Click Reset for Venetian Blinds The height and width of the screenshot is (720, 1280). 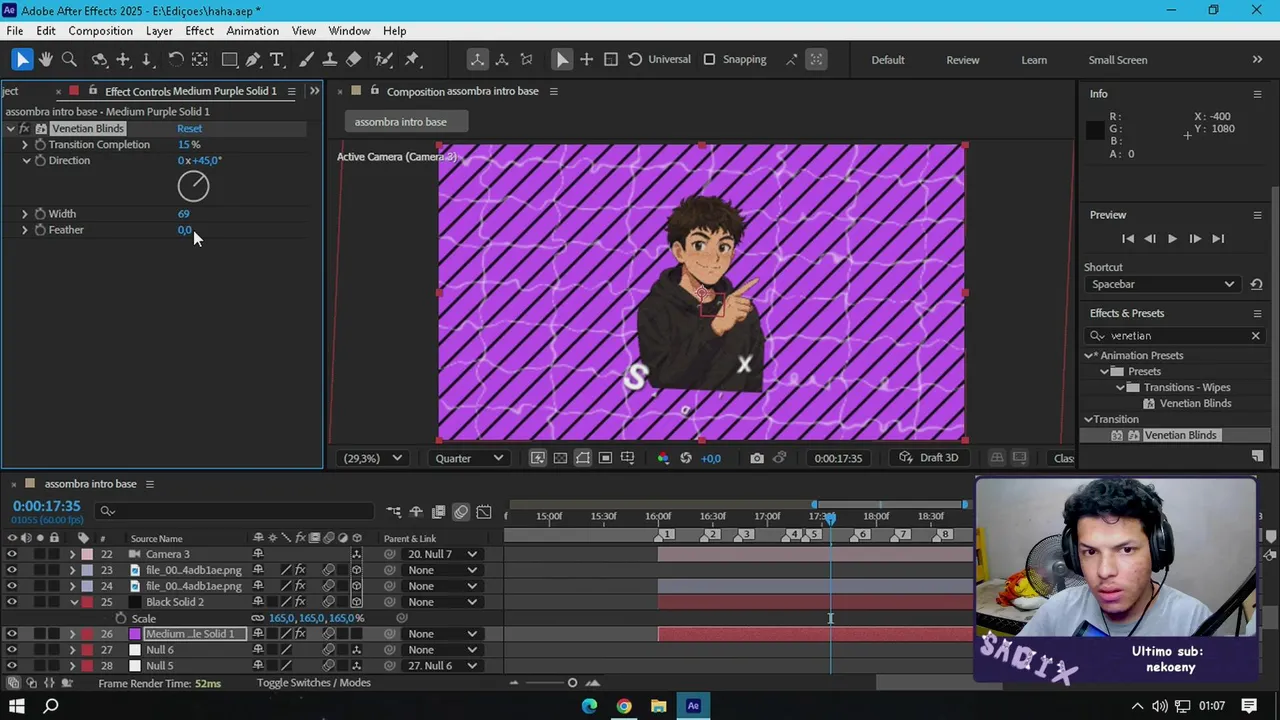[x=189, y=129]
